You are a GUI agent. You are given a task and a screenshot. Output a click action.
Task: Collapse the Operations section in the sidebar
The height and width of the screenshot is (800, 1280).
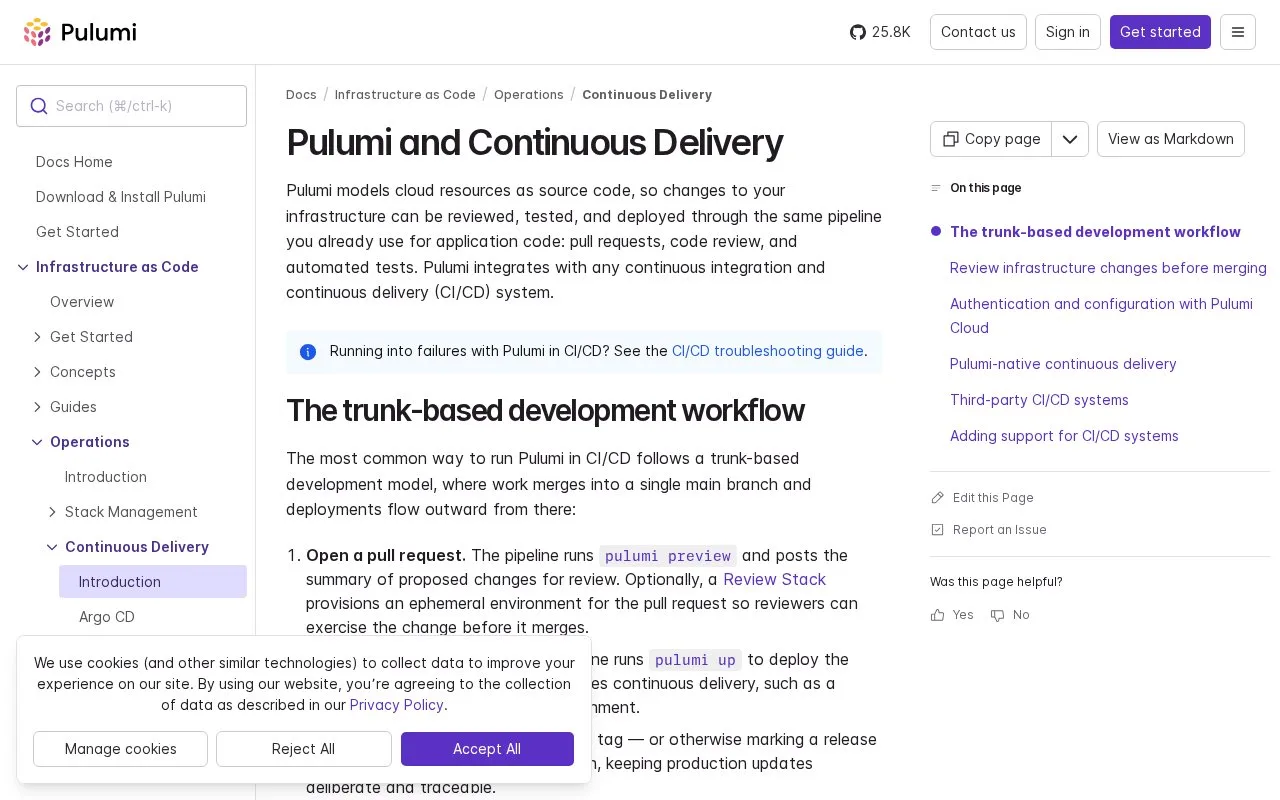click(37, 442)
